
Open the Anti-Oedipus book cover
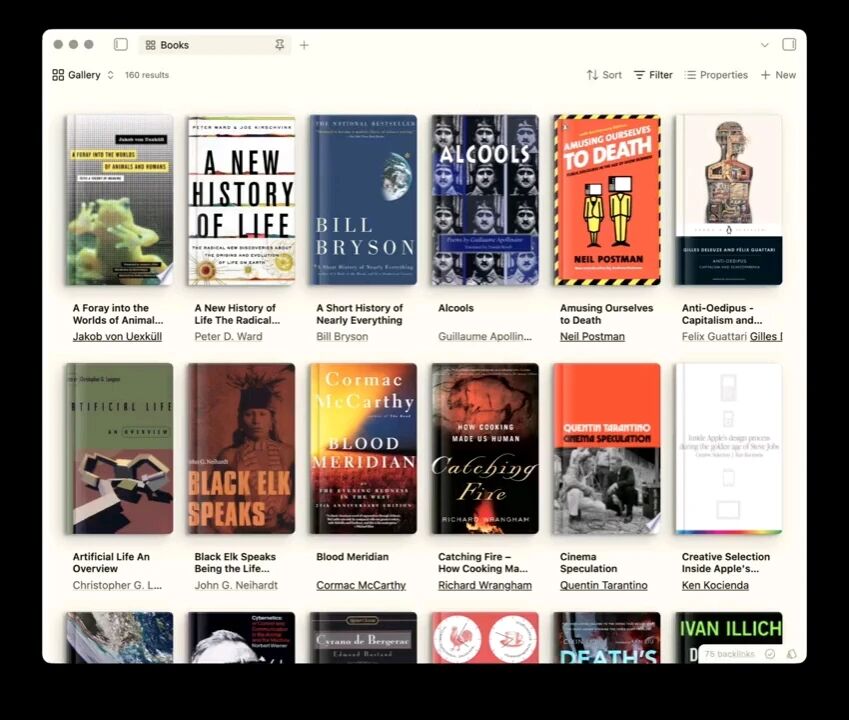(x=729, y=200)
